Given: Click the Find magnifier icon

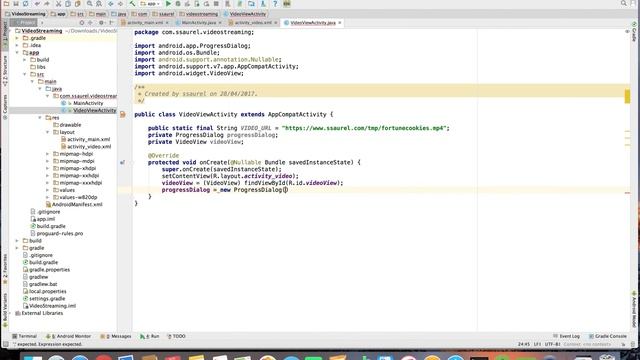Looking at the screenshot, I should pyautogui.click(x=89, y=4).
